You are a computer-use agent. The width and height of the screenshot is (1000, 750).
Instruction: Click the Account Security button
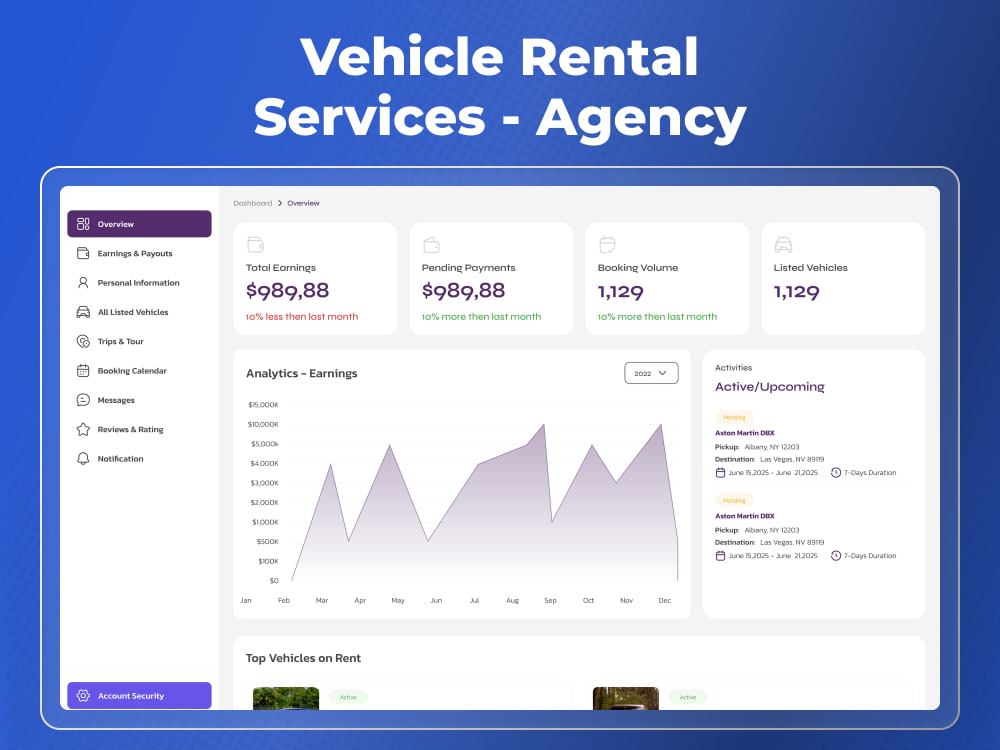click(x=139, y=696)
